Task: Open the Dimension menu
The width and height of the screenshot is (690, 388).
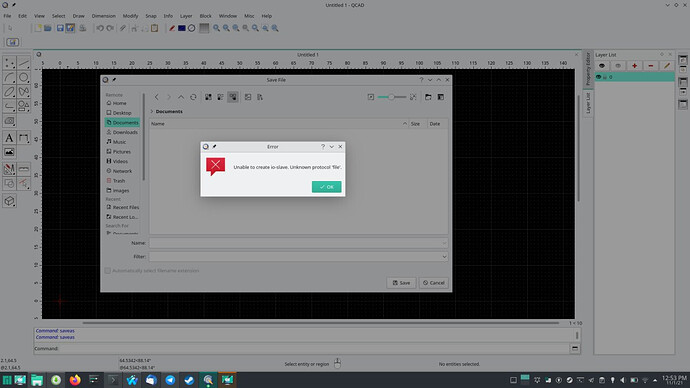Action: coord(103,16)
